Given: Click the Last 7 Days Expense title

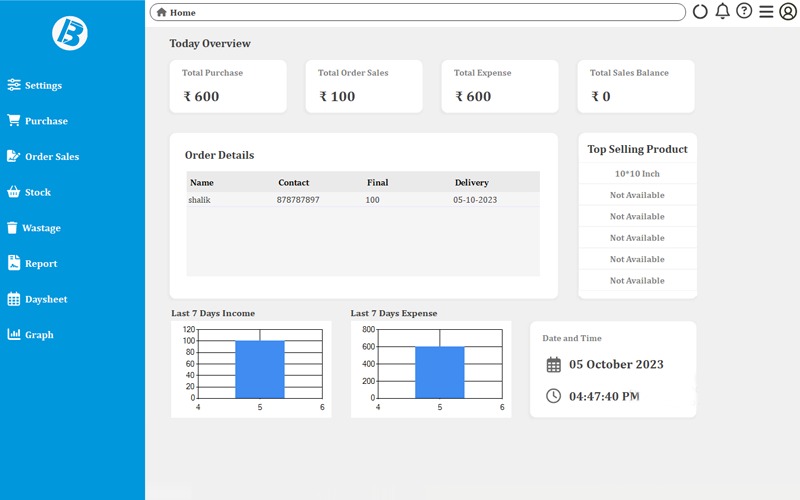Looking at the screenshot, I should point(393,313).
